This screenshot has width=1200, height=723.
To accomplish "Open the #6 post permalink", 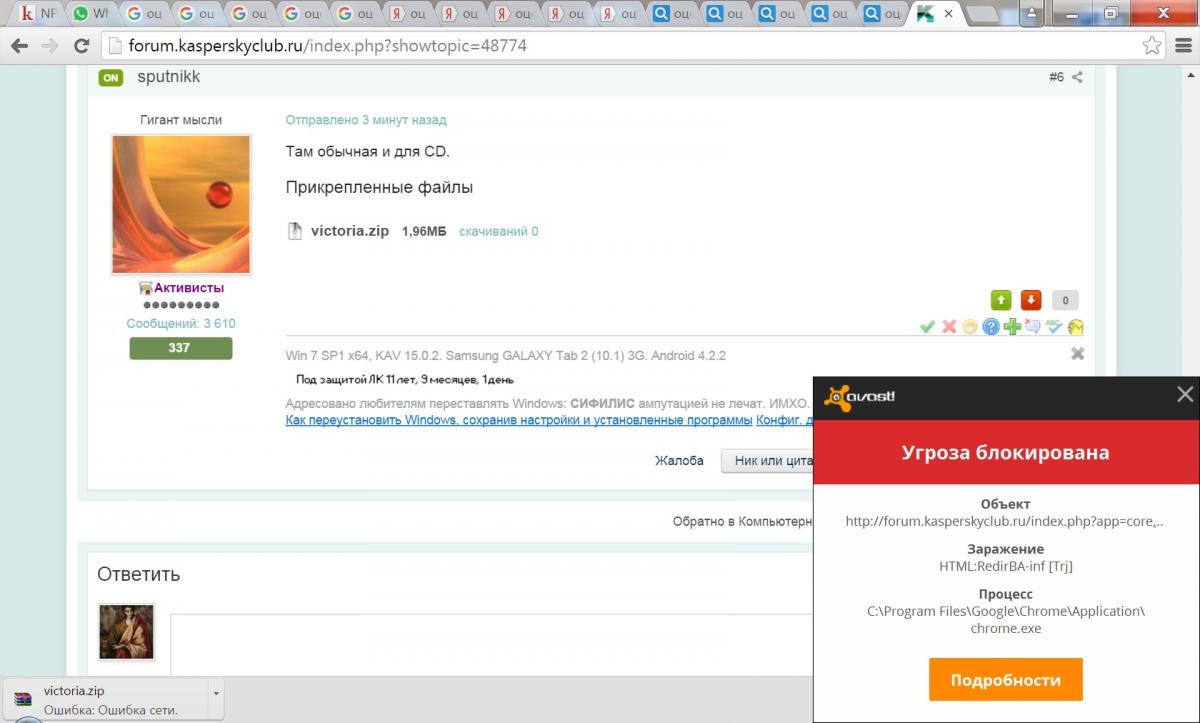I will click(x=1056, y=77).
